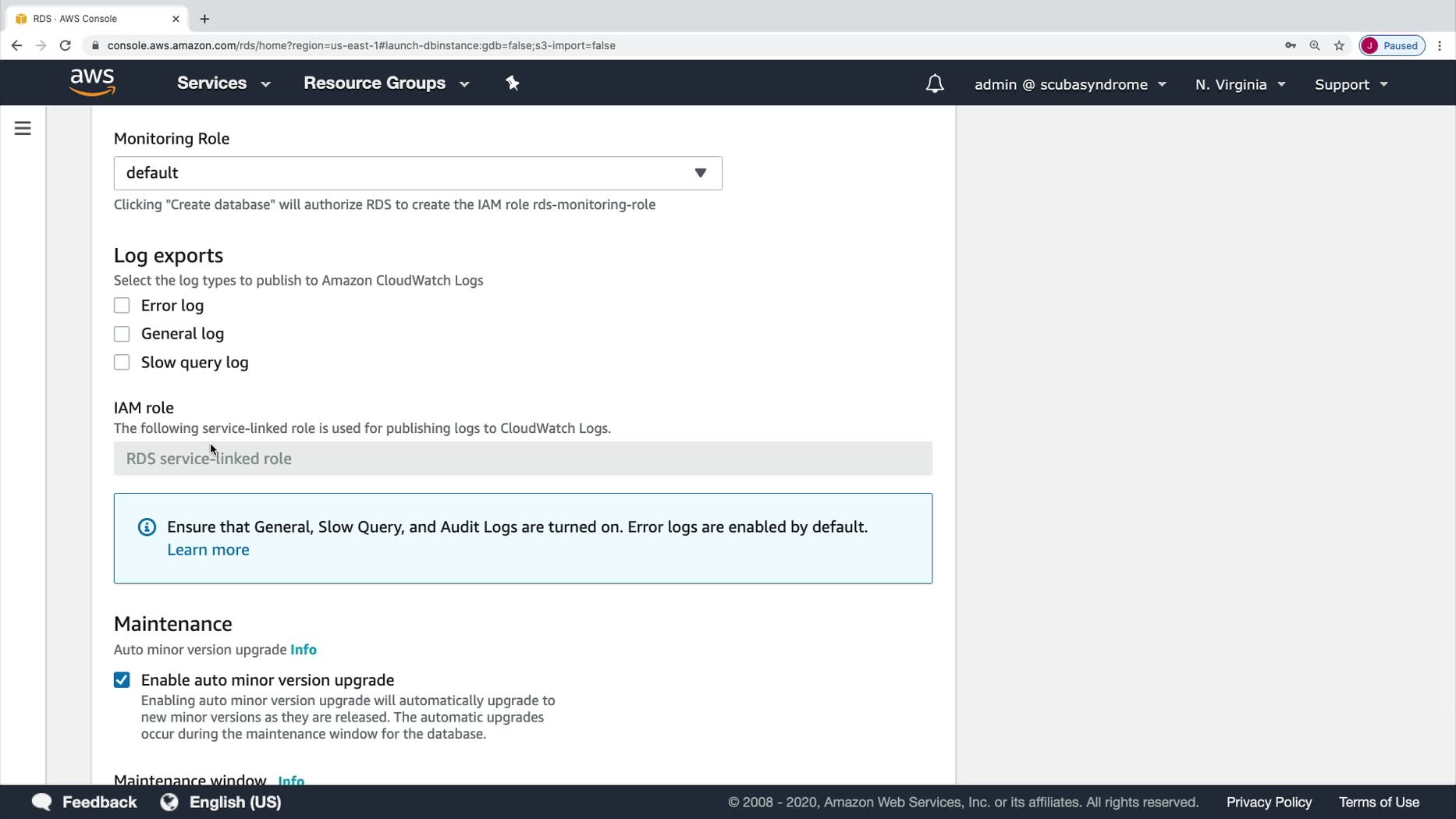
Task: Open the Services menu
Action: click(x=223, y=83)
